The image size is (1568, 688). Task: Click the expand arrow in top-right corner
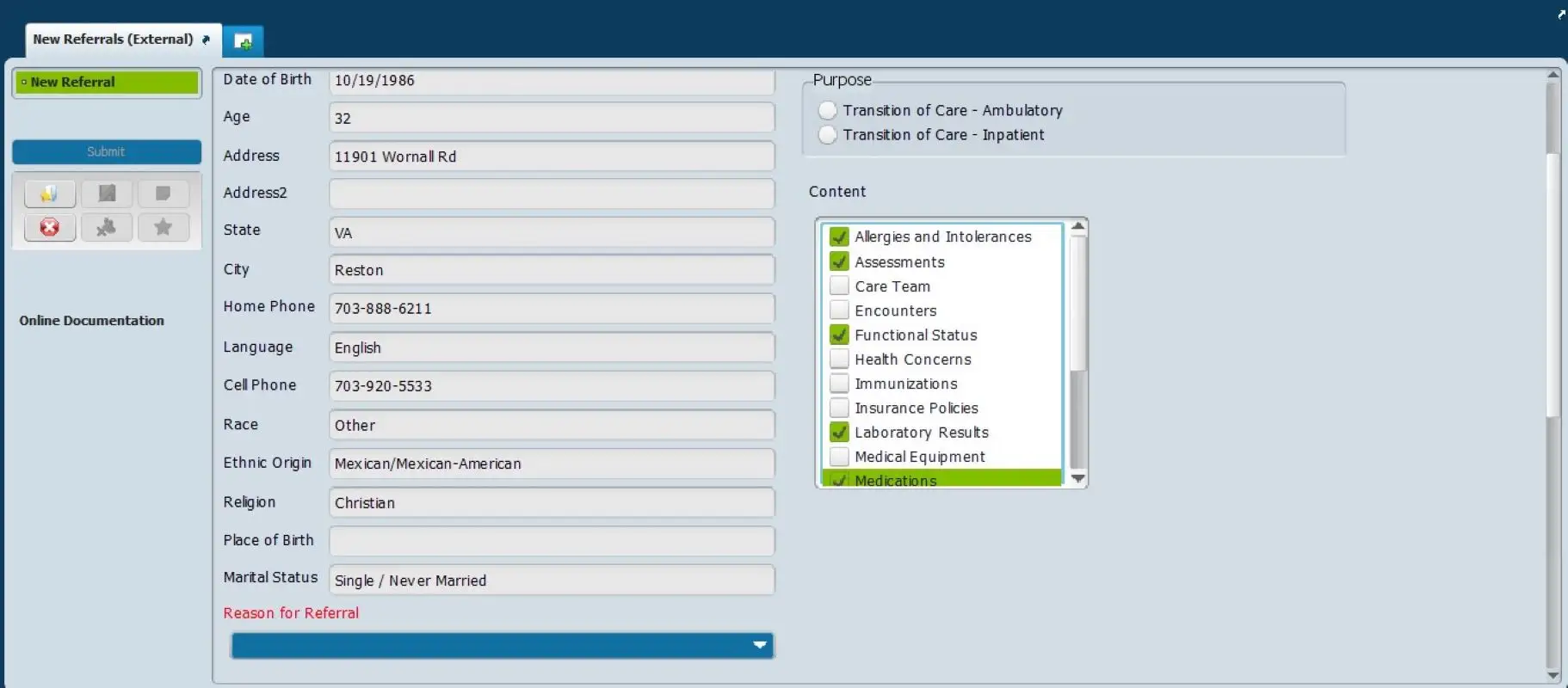coord(1561,14)
